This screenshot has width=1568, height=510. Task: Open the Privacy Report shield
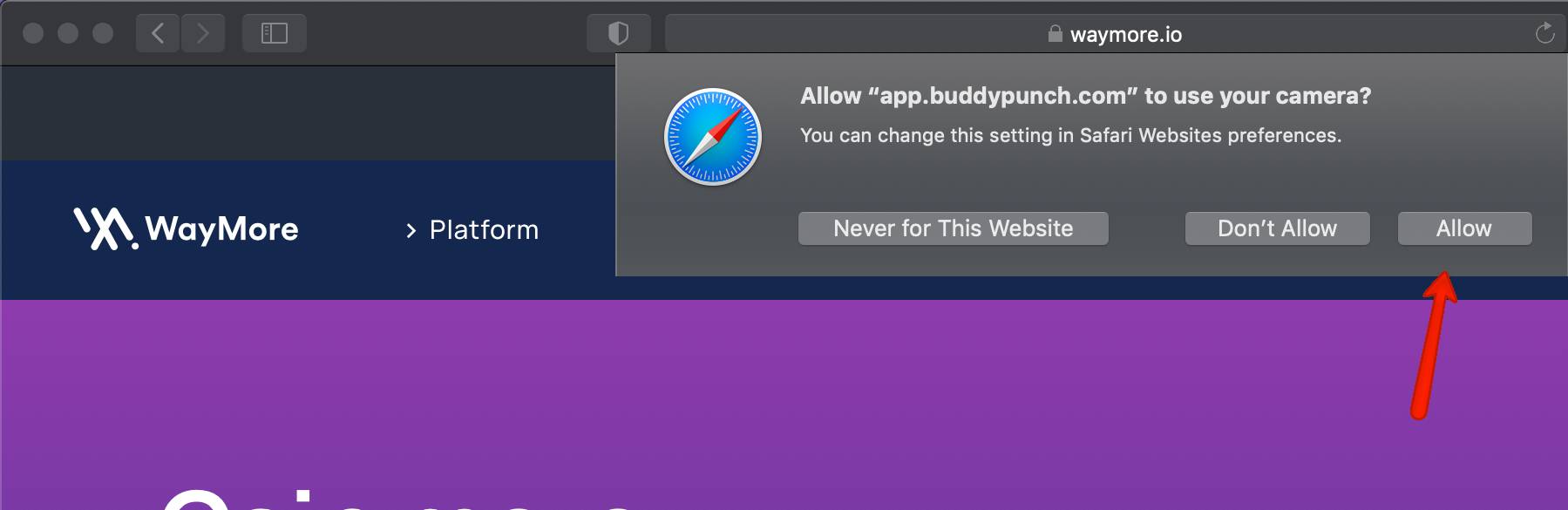618,33
